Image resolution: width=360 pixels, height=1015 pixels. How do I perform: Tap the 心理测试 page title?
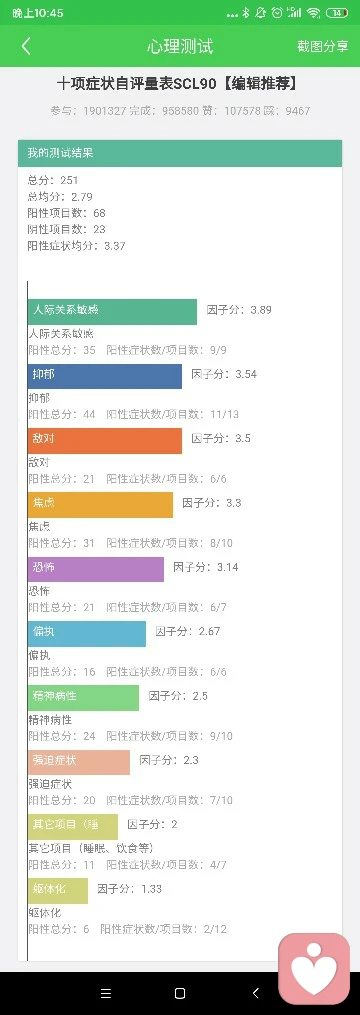coord(179,46)
